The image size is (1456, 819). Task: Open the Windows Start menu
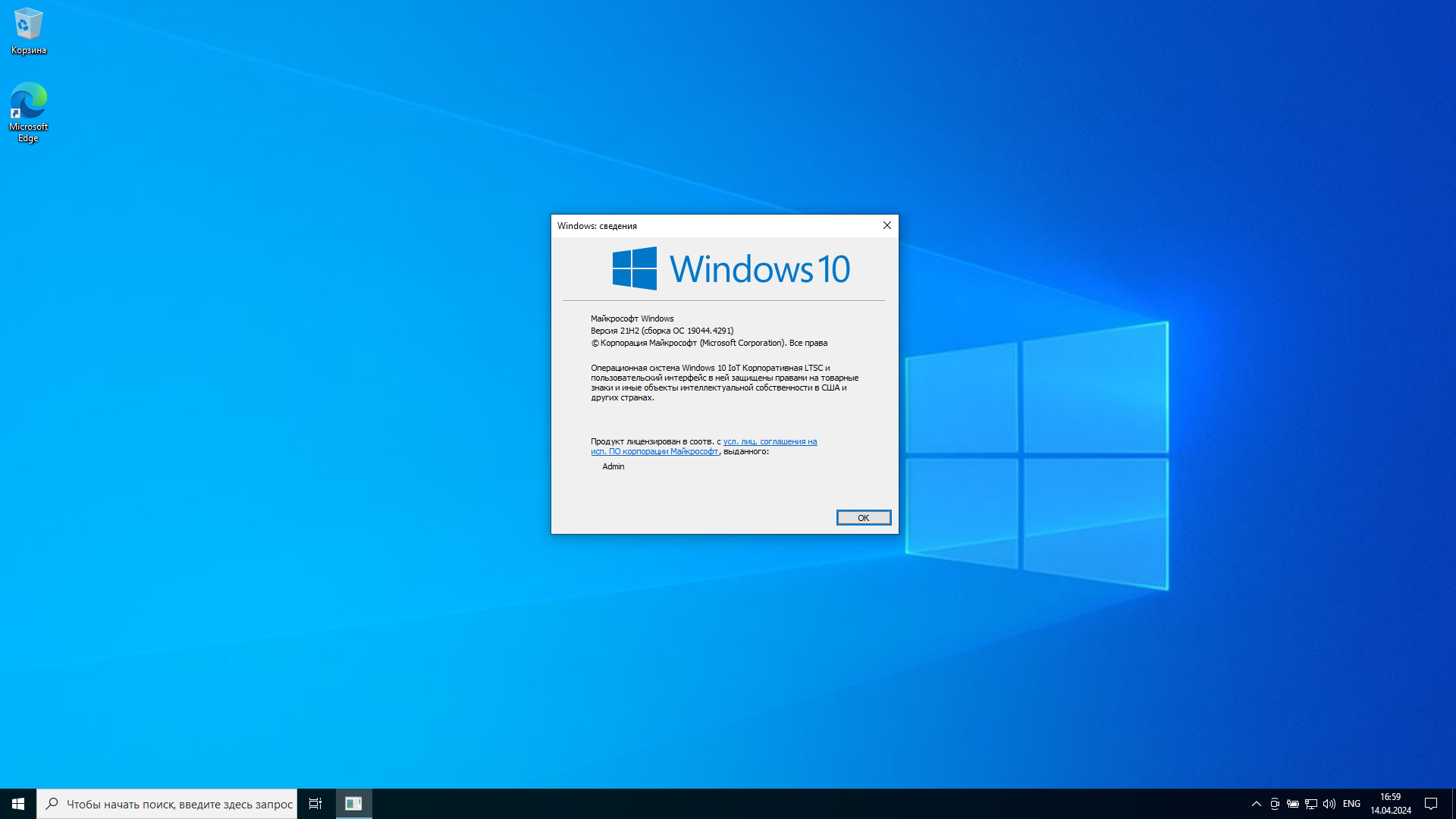(x=18, y=804)
